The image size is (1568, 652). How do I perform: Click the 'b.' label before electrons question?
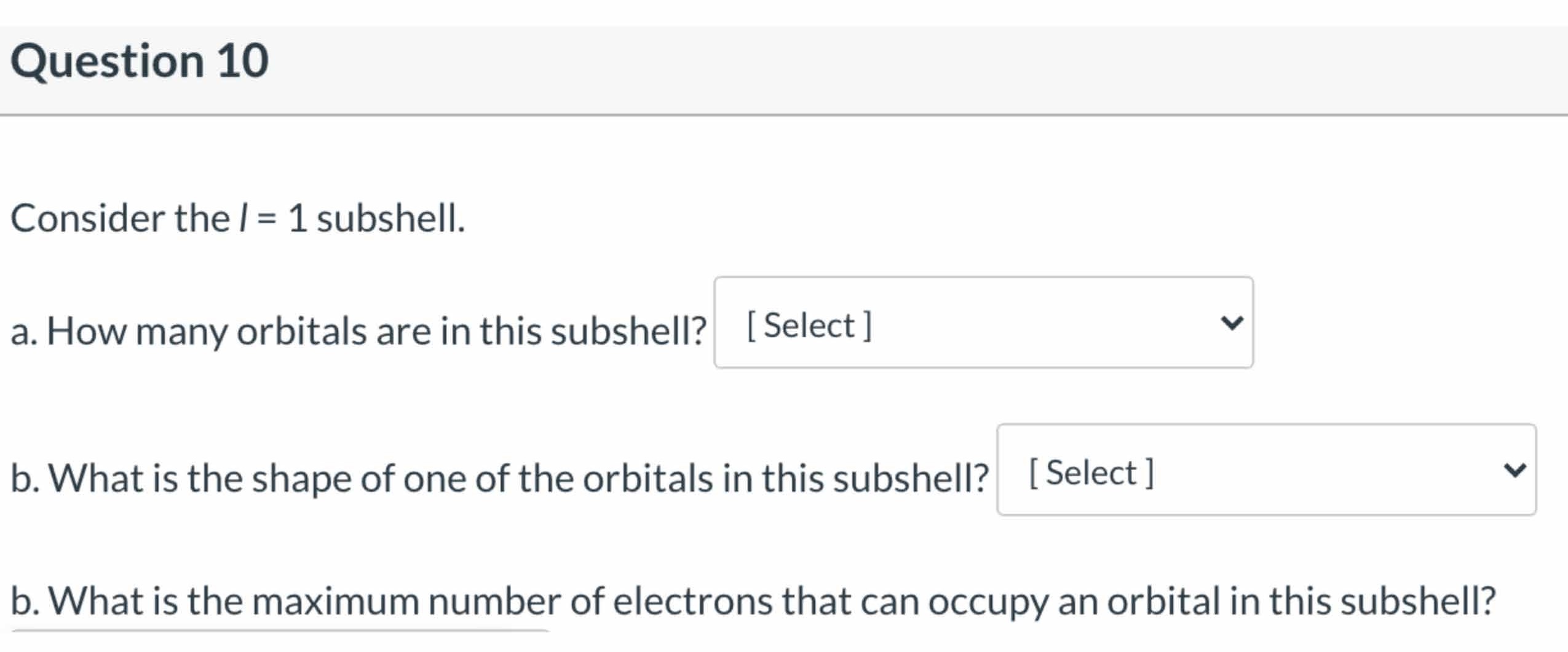(x=25, y=601)
